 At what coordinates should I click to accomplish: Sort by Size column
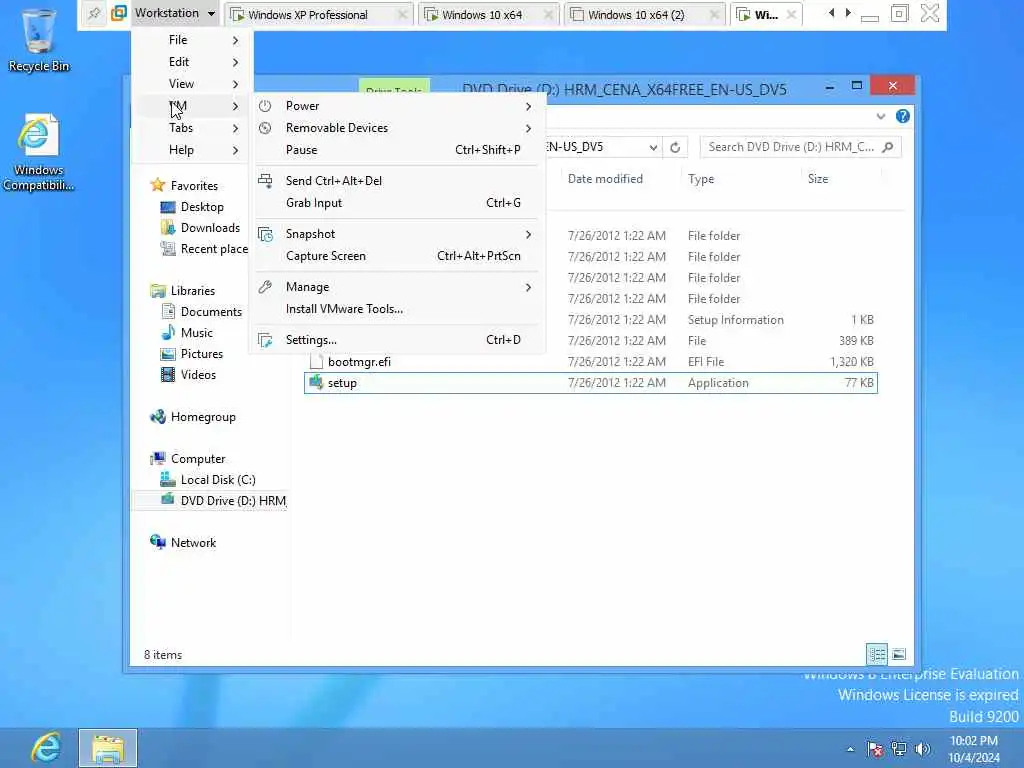click(818, 179)
